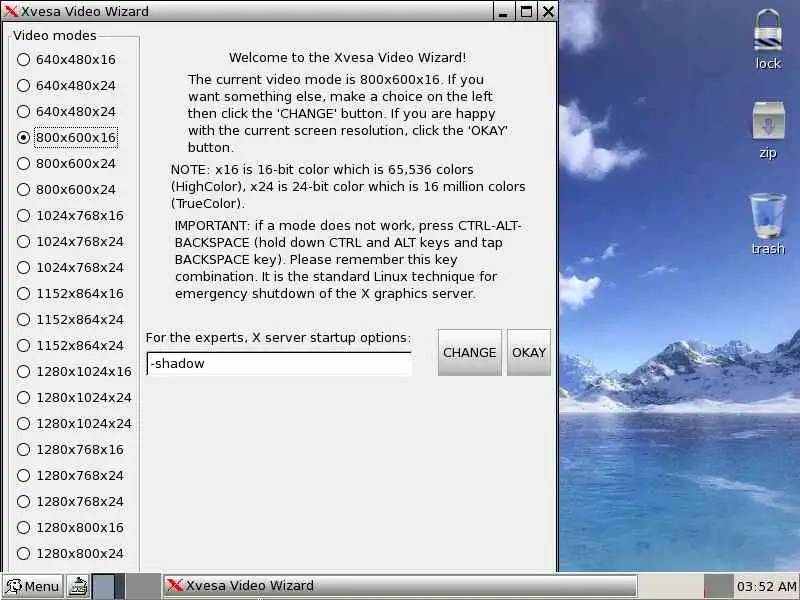Focus the X server startup options field
Image resolution: width=800 pixels, height=600 pixels.
click(x=279, y=363)
